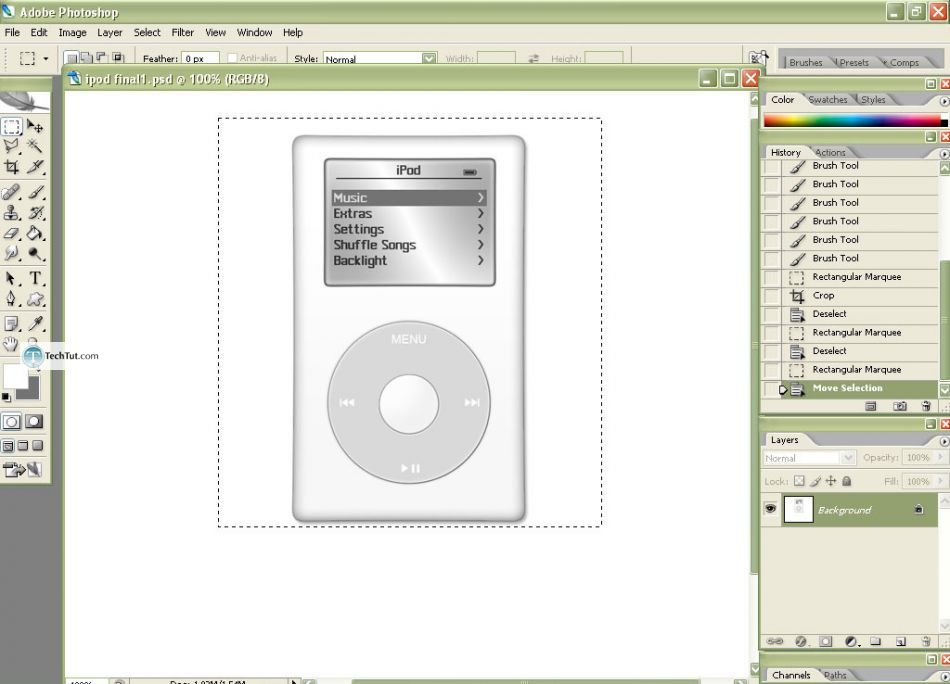Hide the Background layer eye icon
The width and height of the screenshot is (950, 684).
(x=771, y=508)
